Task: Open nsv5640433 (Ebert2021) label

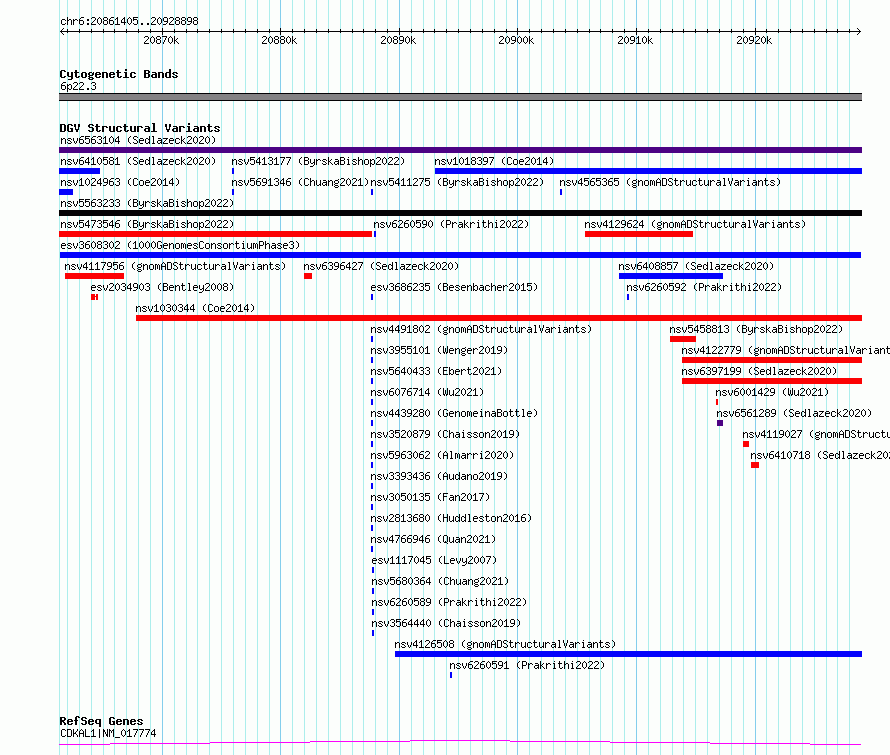Action: [x=436, y=371]
